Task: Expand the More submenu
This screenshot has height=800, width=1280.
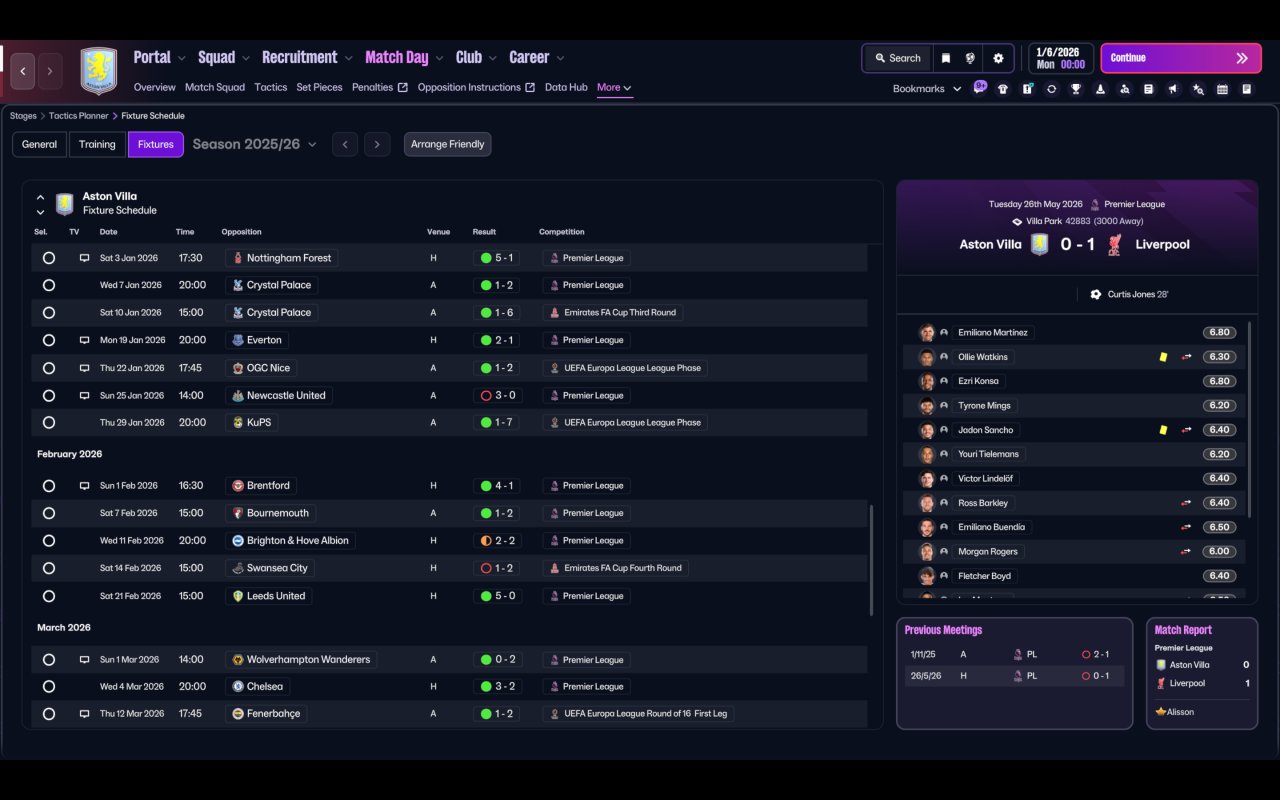Action: tap(614, 88)
